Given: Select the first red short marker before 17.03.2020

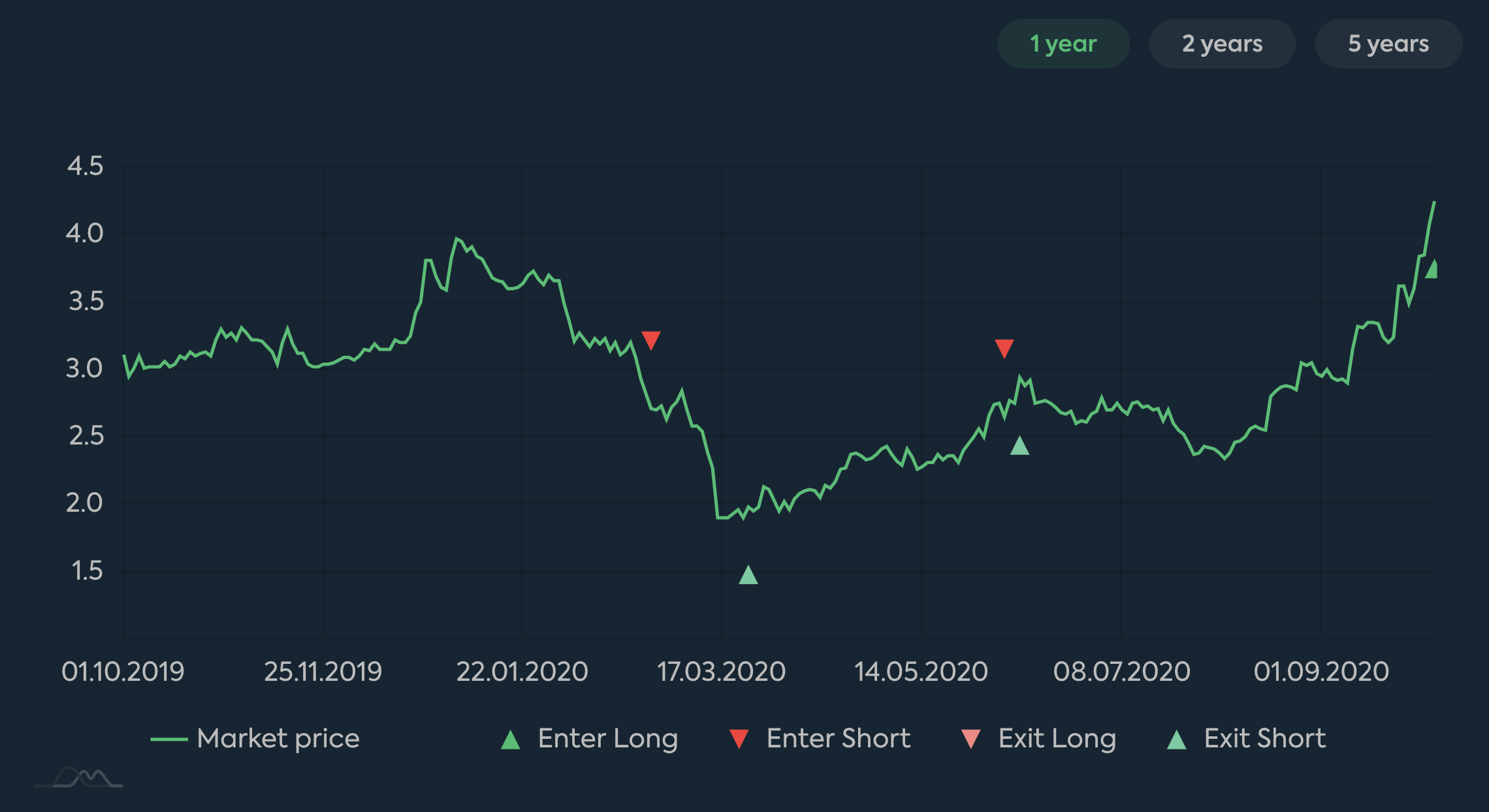Looking at the screenshot, I should click(651, 339).
